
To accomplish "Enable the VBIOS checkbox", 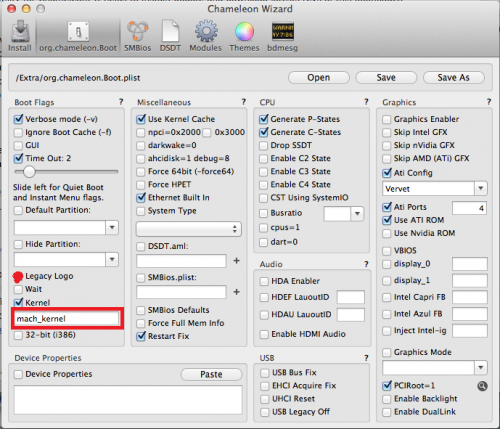I will coord(387,251).
